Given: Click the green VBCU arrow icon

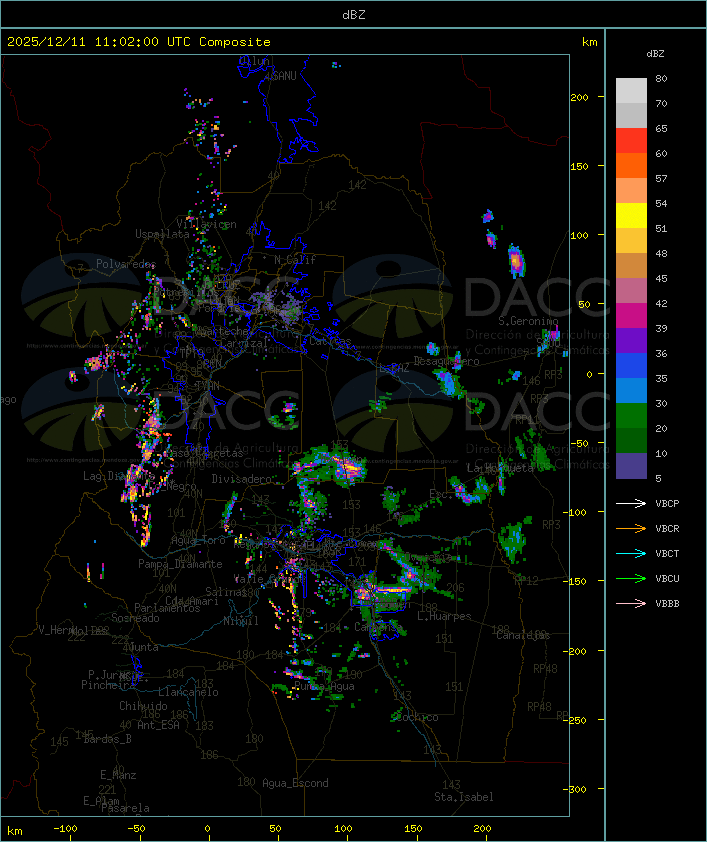Looking at the screenshot, I should point(631,578).
